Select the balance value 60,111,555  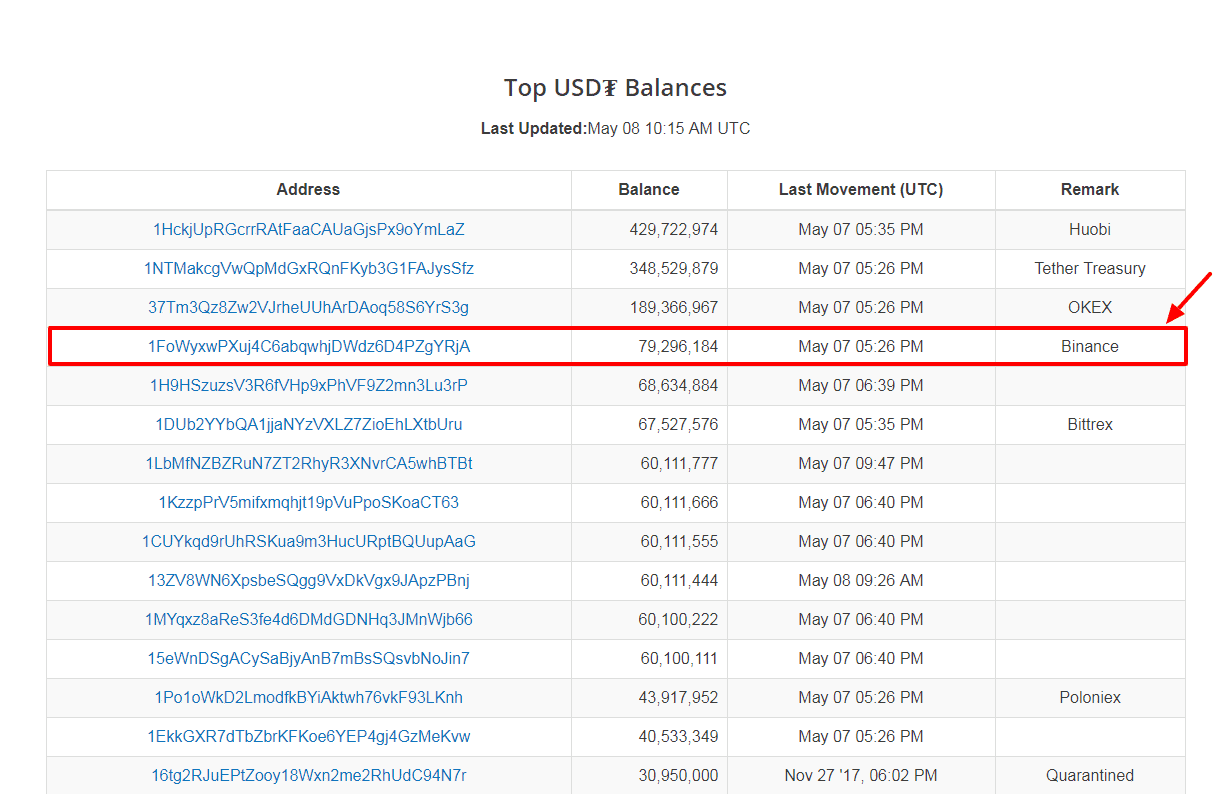pyautogui.click(x=679, y=542)
